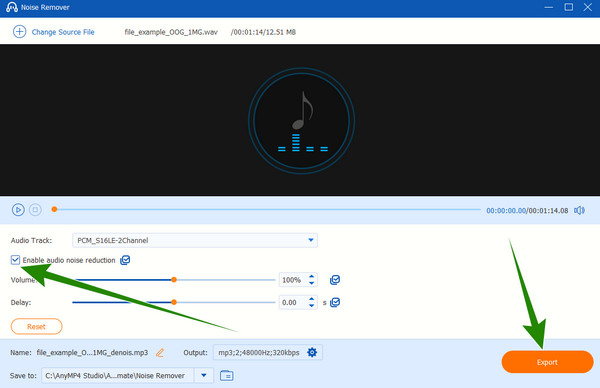Viewport: 600px width, 388px height.
Task: Click apply-to-all icon beside noise reduction
Action: click(125, 260)
